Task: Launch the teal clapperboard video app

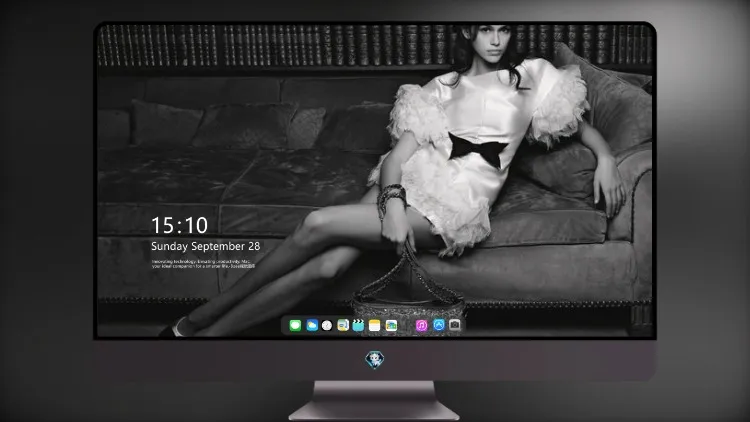Action: pos(358,325)
